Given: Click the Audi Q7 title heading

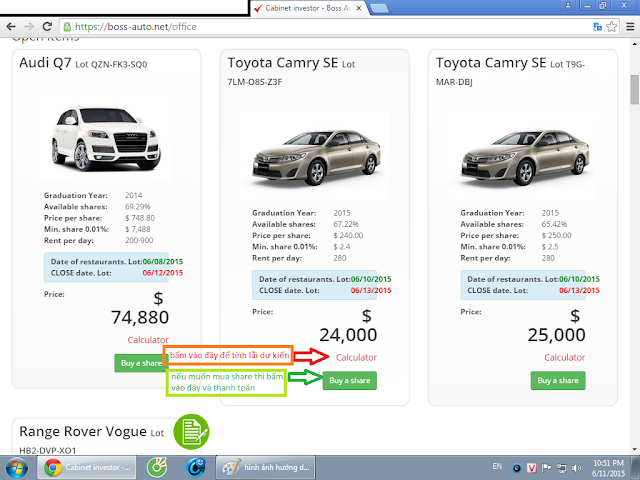Looking at the screenshot, I should pos(45,63).
